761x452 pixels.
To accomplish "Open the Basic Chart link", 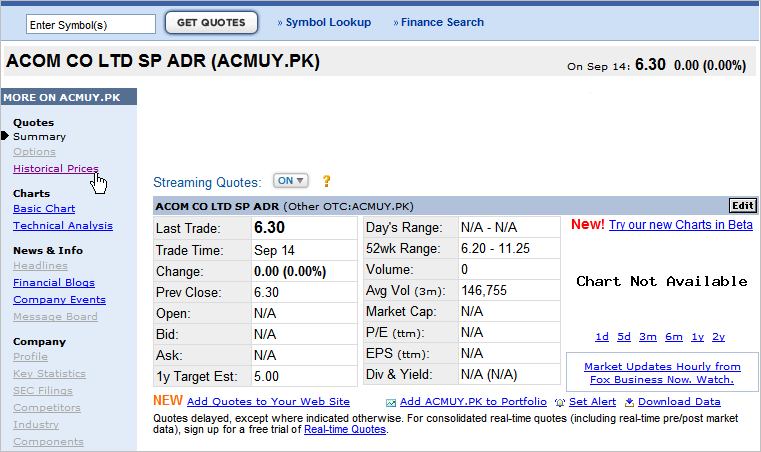I will pos(44,209).
